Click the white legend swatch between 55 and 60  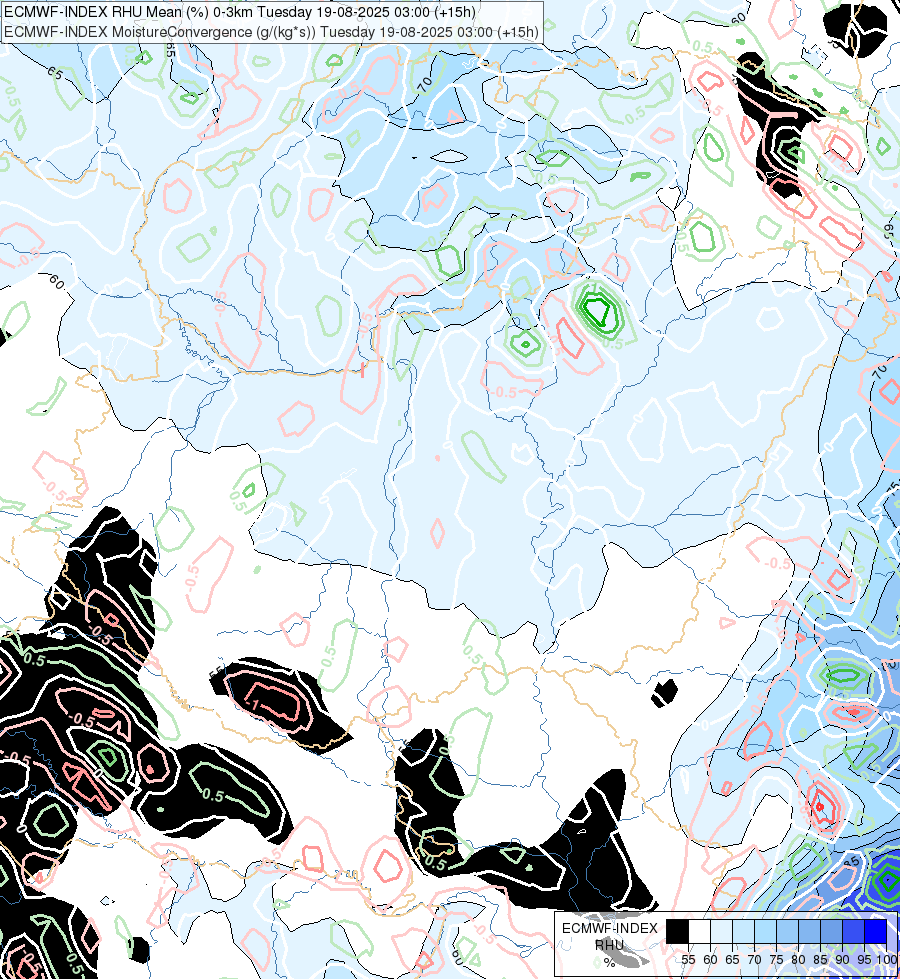(700, 931)
